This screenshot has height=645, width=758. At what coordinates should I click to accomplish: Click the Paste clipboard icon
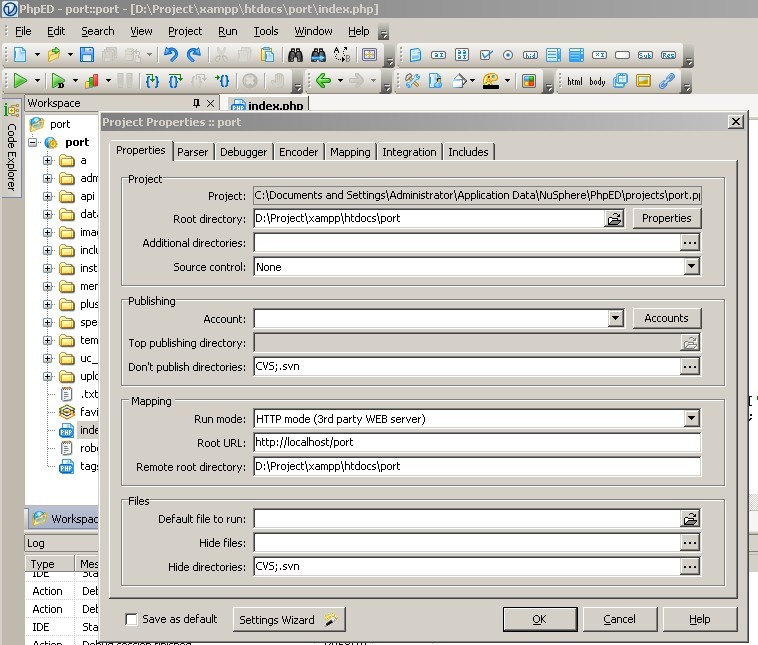point(267,55)
